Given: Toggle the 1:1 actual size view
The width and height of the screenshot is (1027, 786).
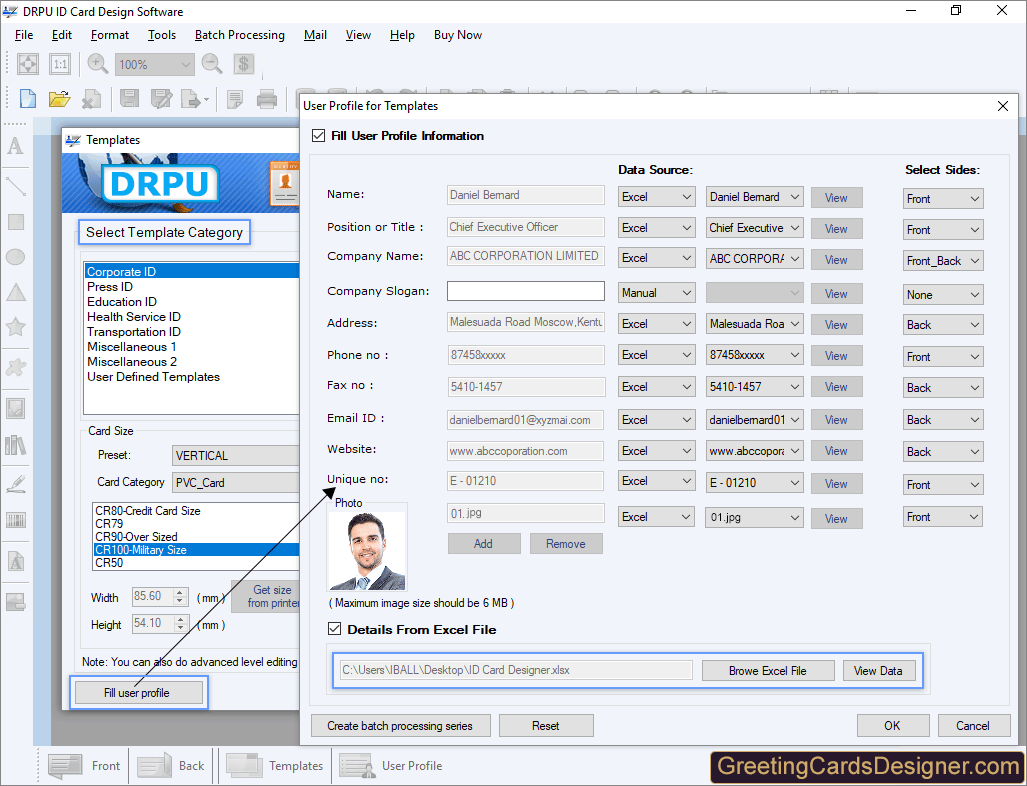Looking at the screenshot, I should point(60,62).
